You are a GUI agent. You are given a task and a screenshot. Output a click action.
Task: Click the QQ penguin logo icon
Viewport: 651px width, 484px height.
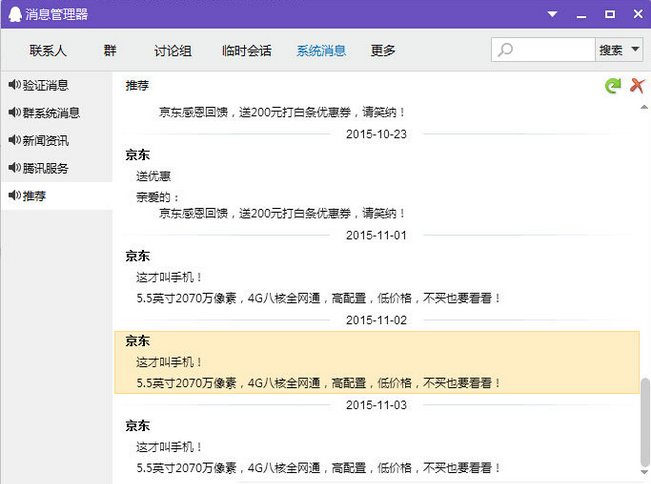click(x=15, y=15)
